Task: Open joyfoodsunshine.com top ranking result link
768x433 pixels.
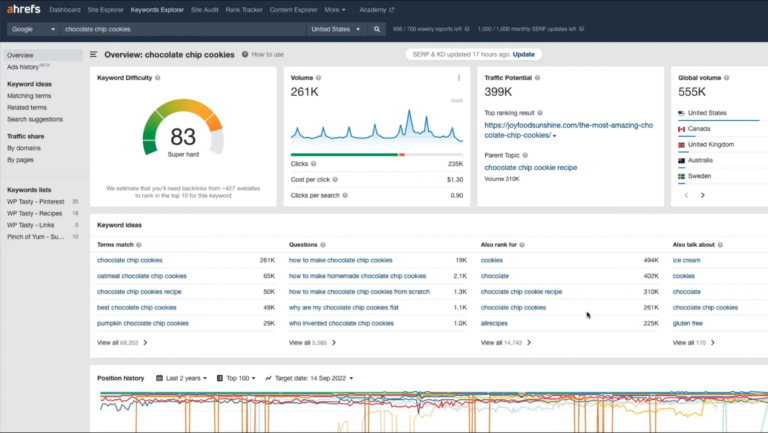Action: [569, 130]
